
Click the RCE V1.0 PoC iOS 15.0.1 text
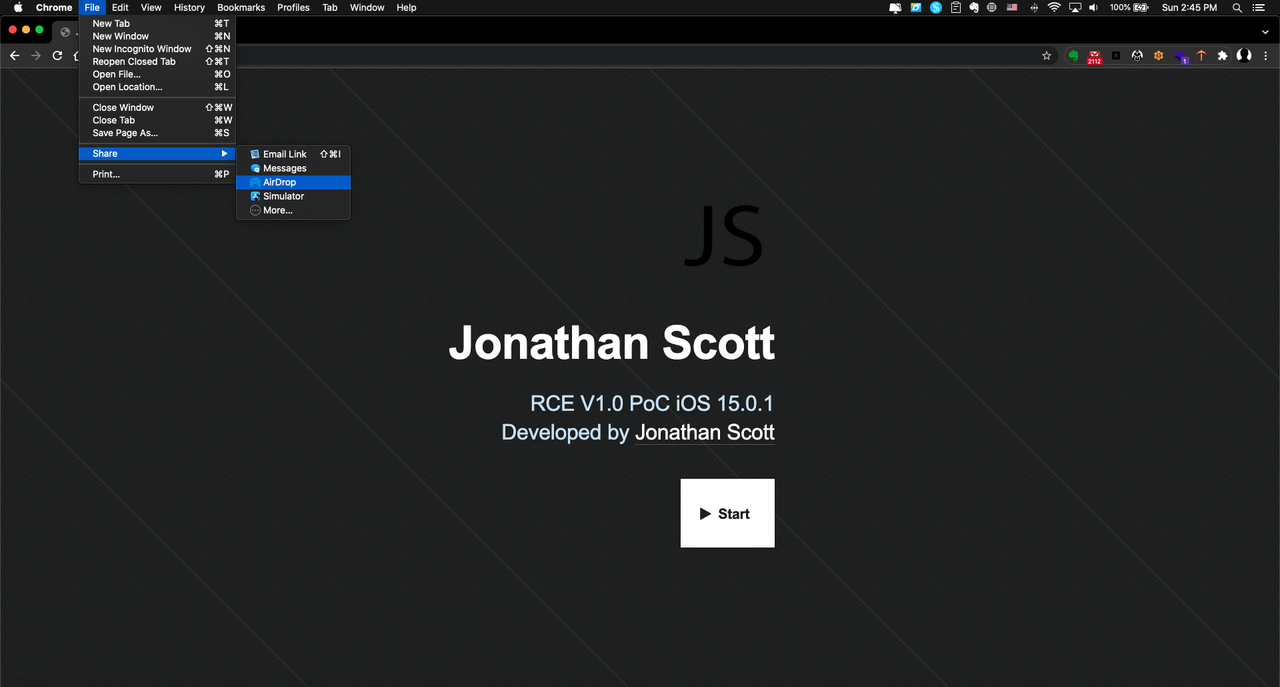coord(652,404)
